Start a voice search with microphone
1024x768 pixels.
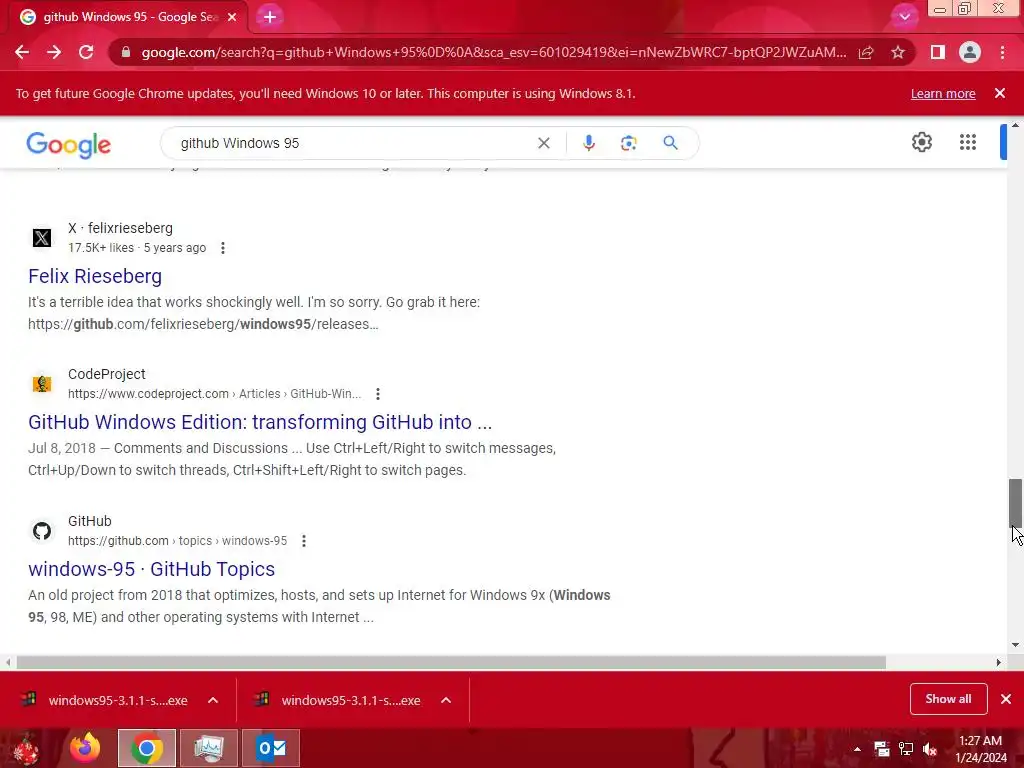tap(589, 143)
